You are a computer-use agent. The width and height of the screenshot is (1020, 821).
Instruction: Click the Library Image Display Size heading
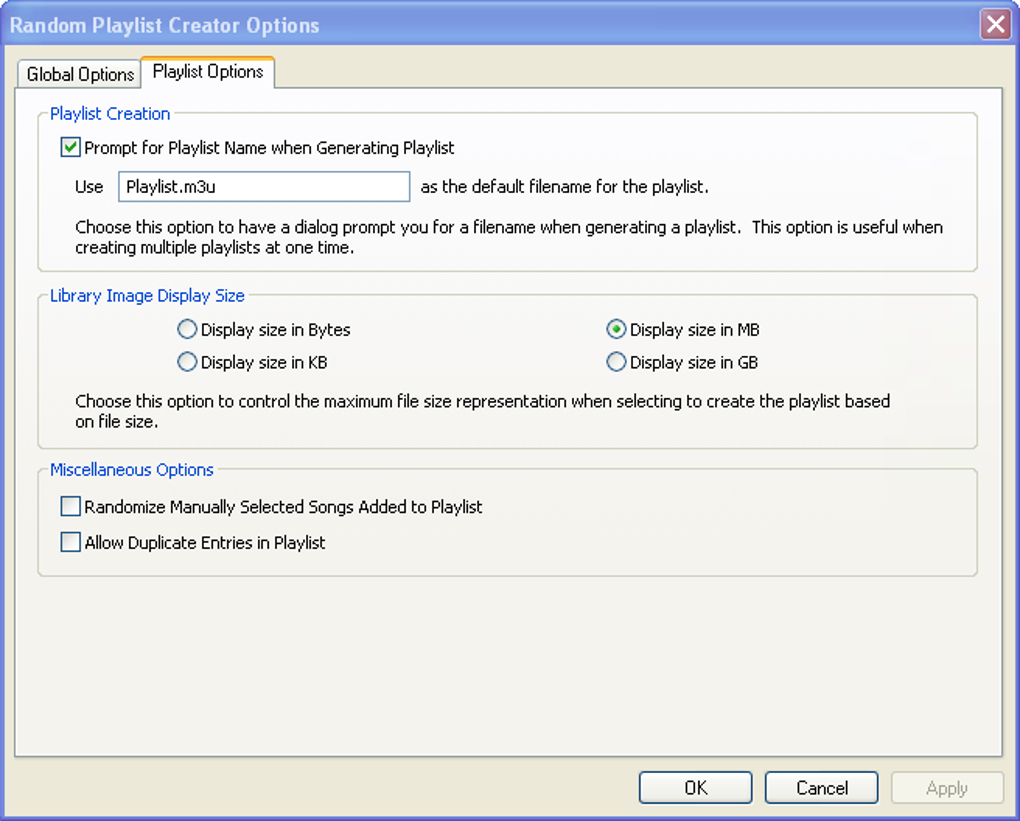click(x=147, y=296)
